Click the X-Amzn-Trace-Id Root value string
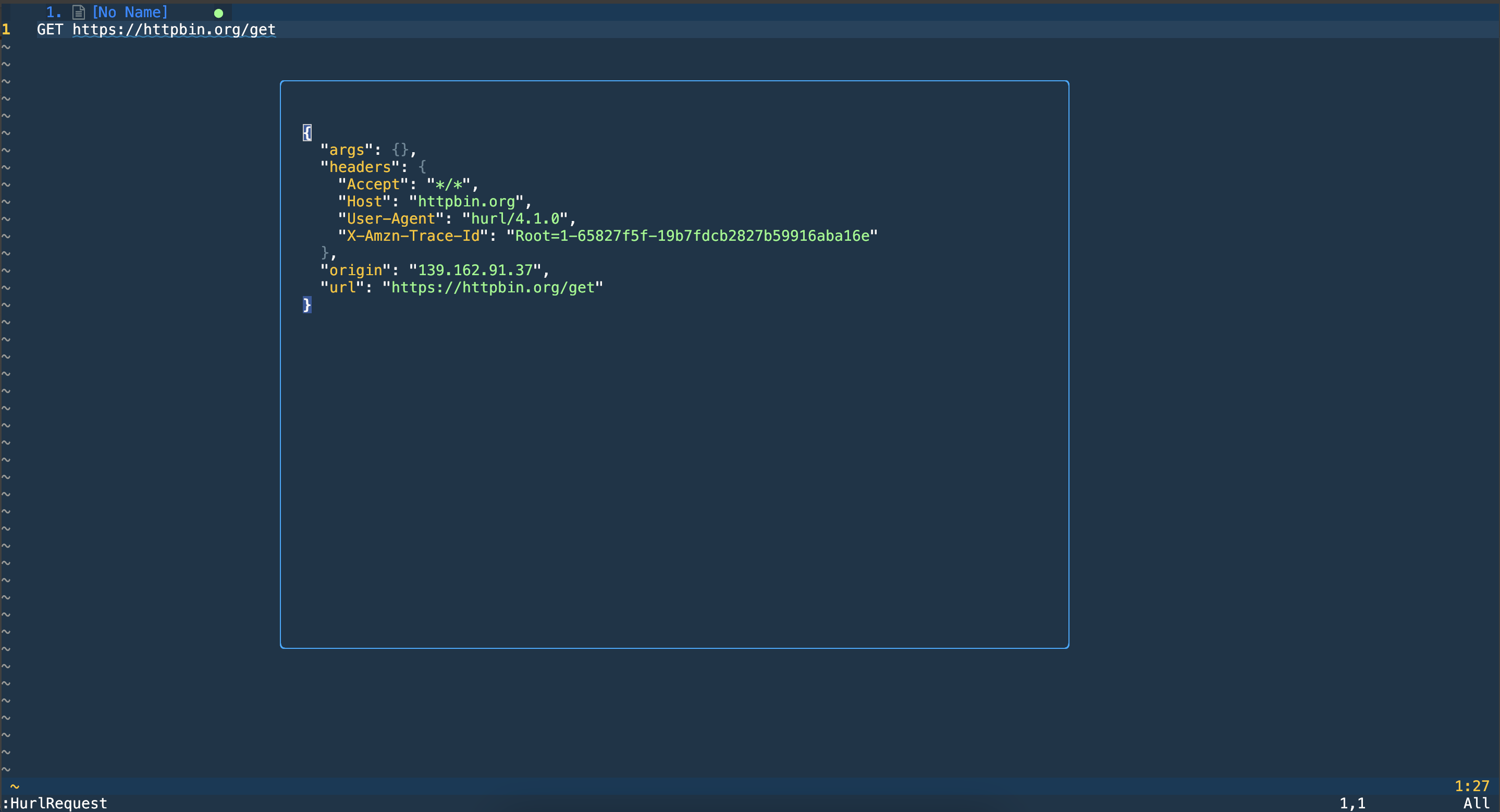Screen dimensions: 1500x812 (692, 236)
